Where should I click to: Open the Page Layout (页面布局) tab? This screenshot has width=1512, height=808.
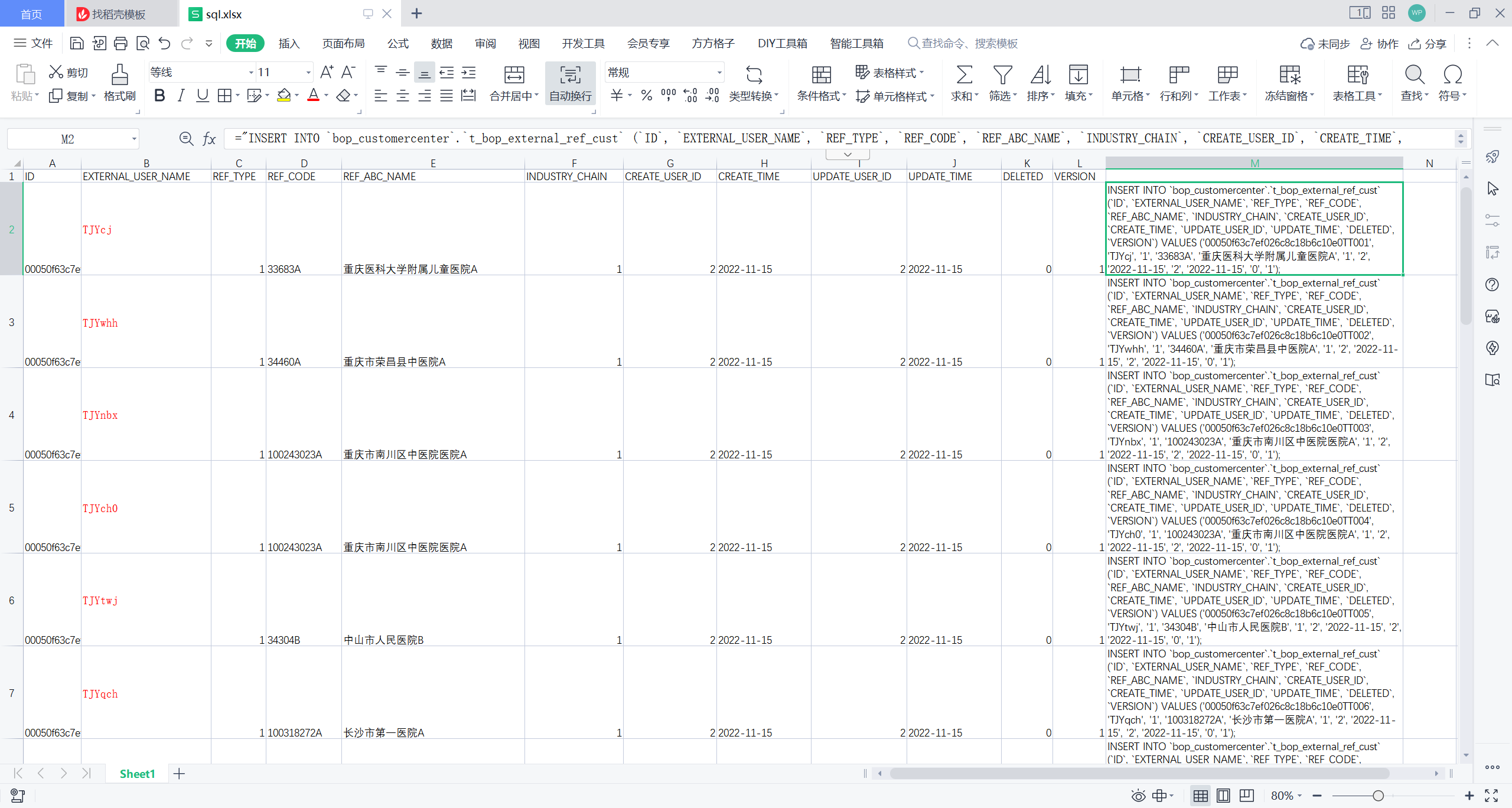tap(343, 44)
